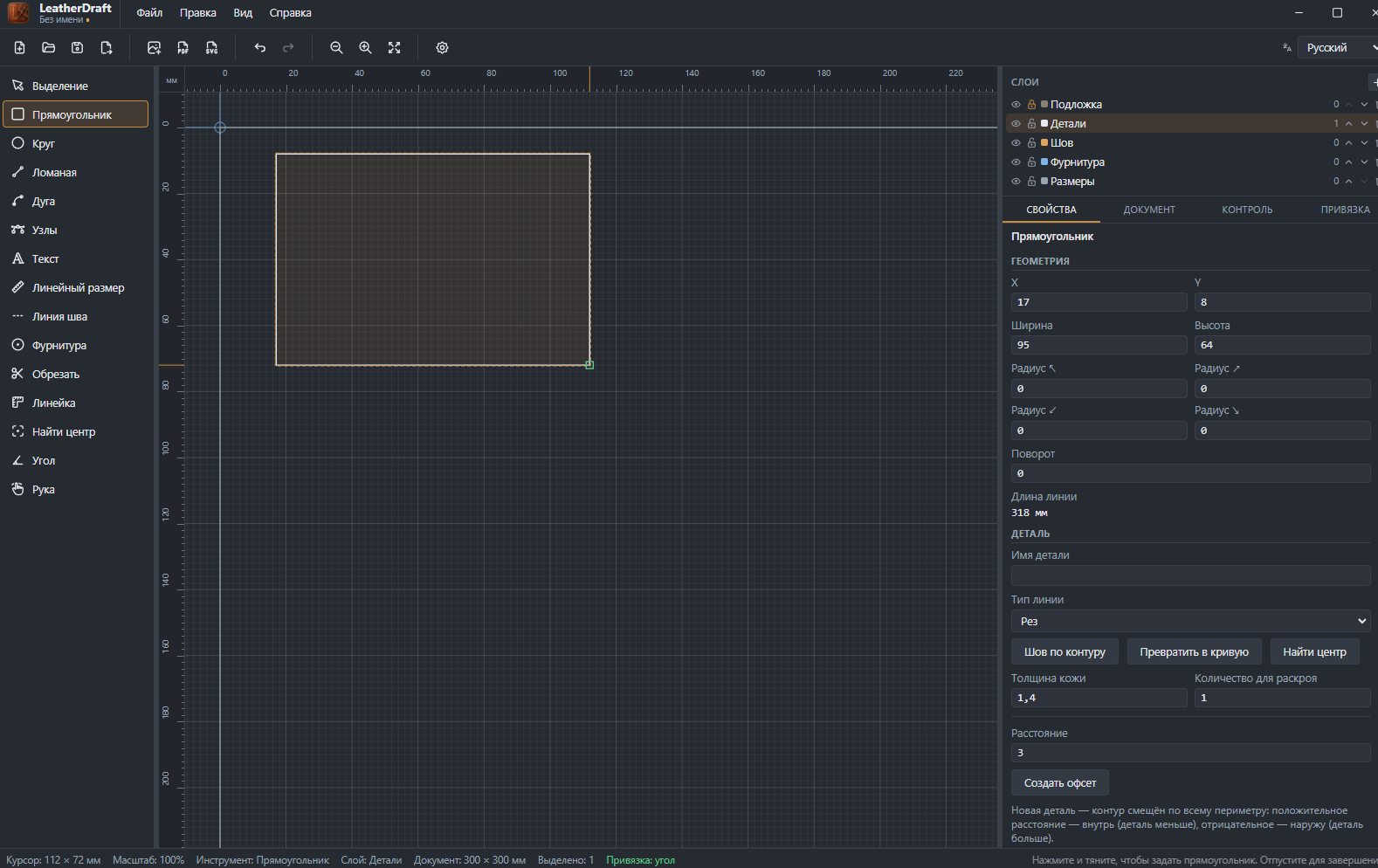Move the Шов layer up
The height and width of the screenshot is (868, 1378).
[x=1349, y=143]
